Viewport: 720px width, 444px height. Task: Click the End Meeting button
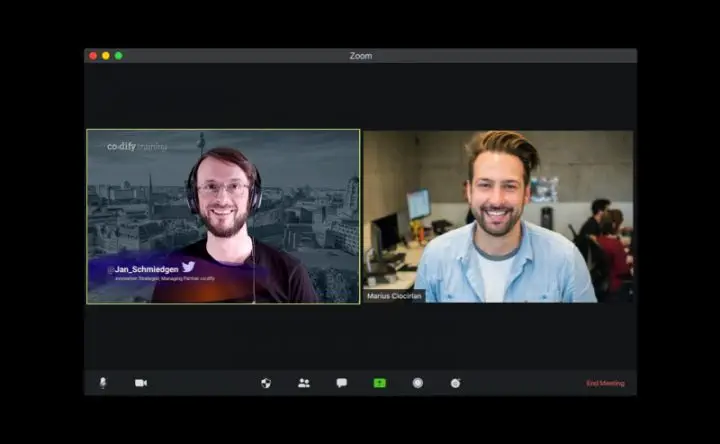click(605, 383)
